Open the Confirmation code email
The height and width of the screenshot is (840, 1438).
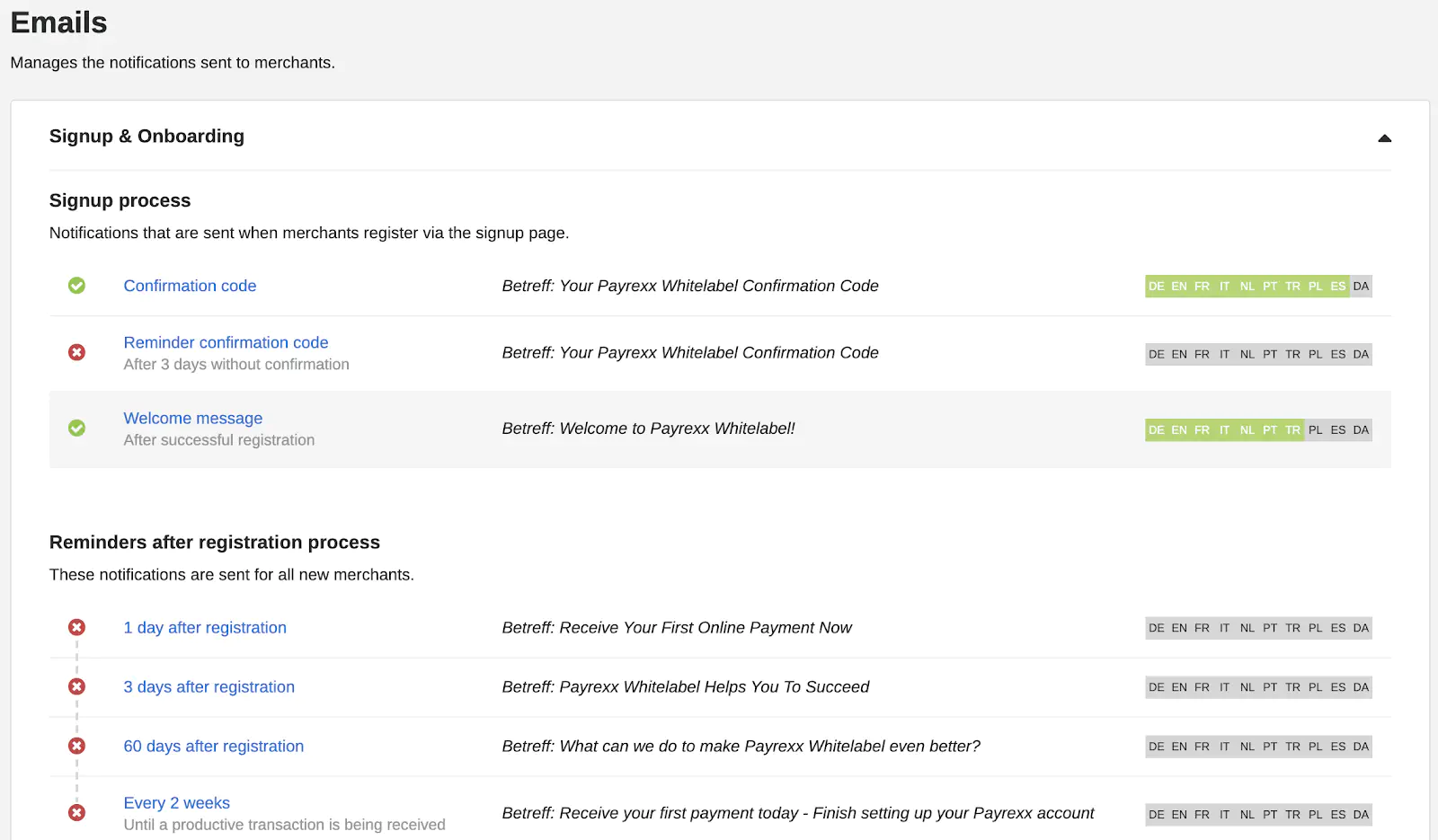coord(190,286)
